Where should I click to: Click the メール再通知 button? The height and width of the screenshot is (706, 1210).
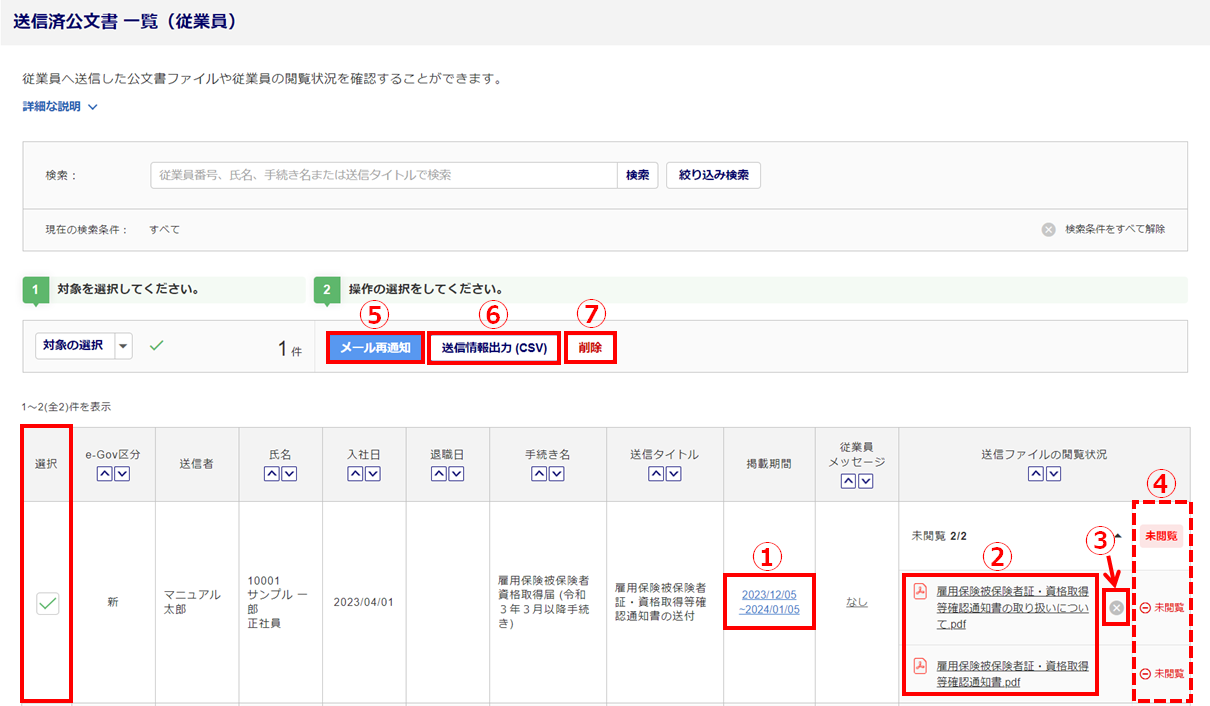376,347
